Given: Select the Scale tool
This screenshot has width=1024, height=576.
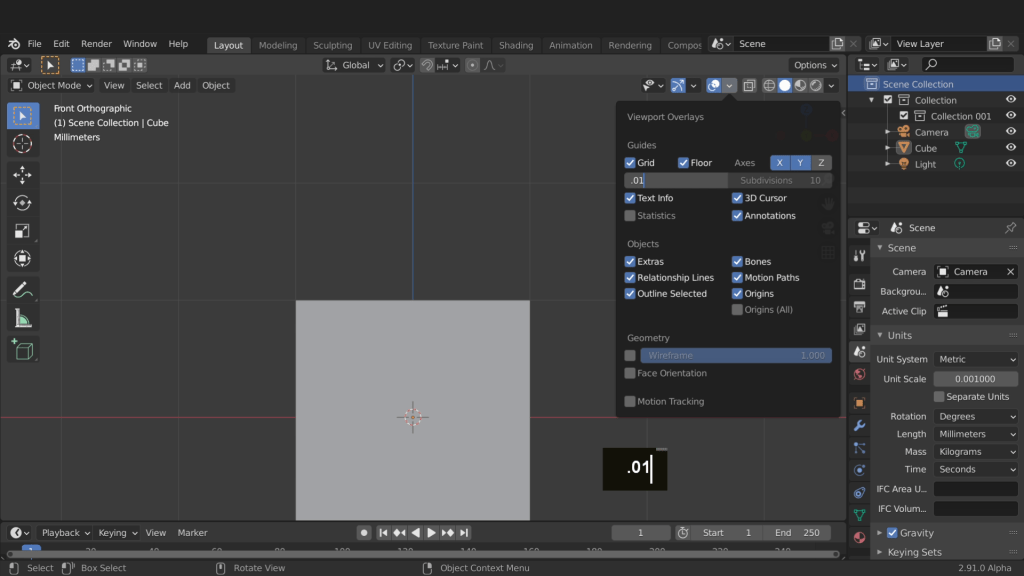Looking at the screenshot, I should 23,231.
